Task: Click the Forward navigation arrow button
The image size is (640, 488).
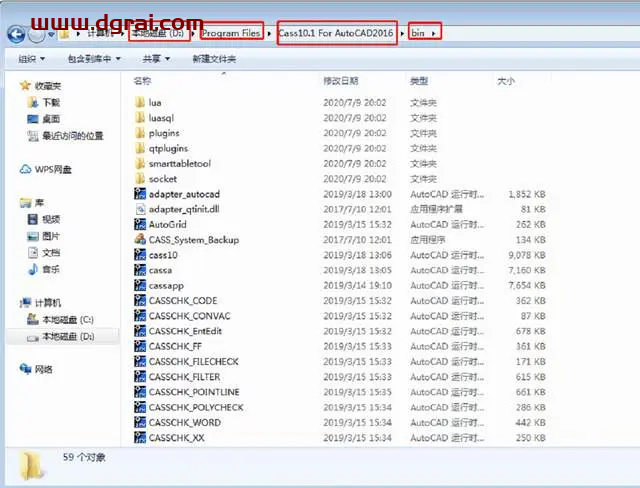Action: [37, 35]
